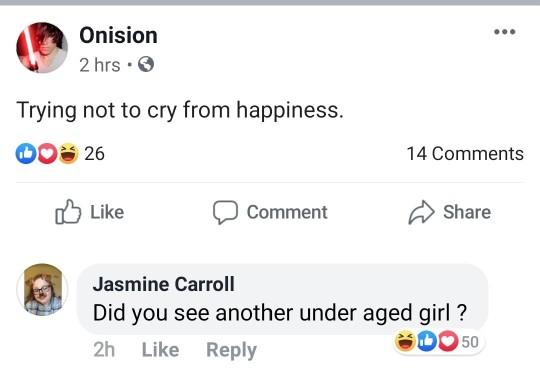Click the globe public audience icon
The image size is (540, 372).
(x=146, y=64)
